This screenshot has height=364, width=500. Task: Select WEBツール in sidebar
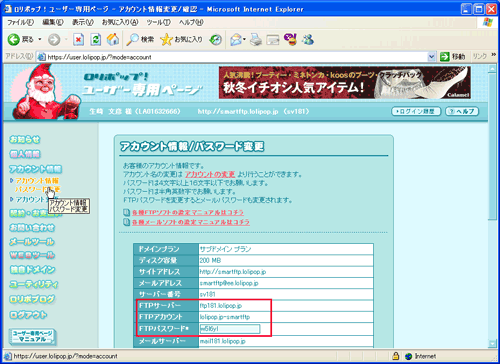[32, 255]
